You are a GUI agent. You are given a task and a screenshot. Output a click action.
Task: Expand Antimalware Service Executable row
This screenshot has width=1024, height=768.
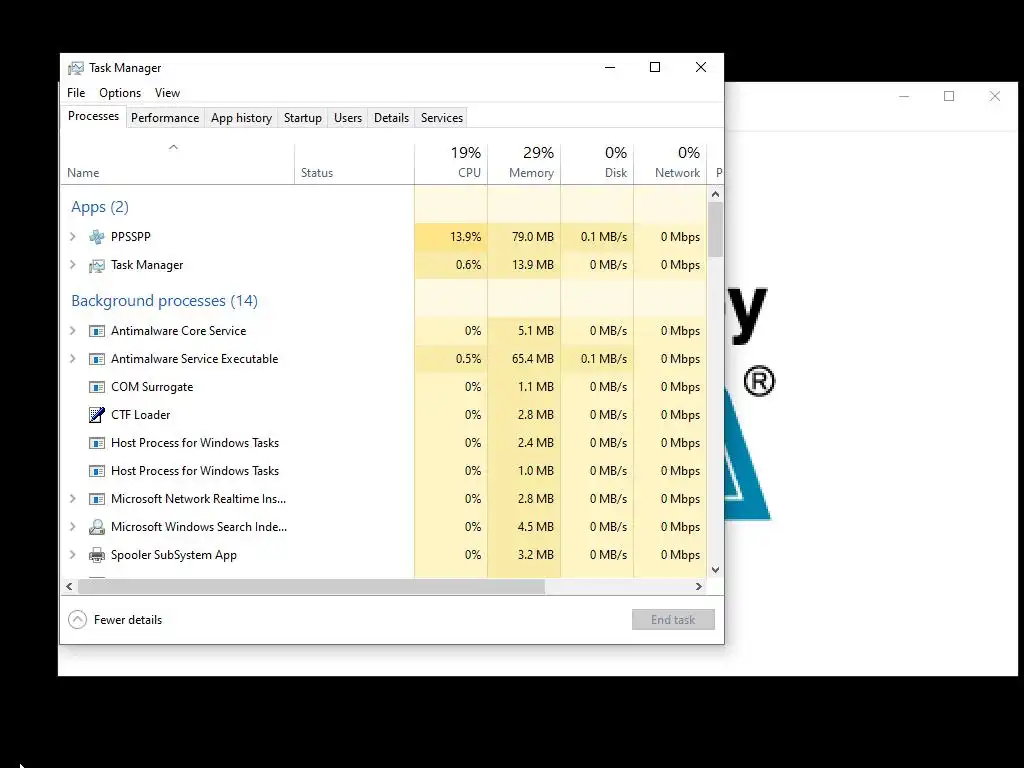point(72,359)
